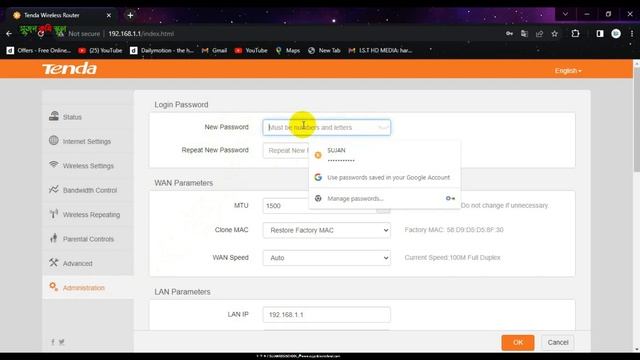Screen dimensions: 640x360
Task: Open Tenda's Twitter page icon
Action: [x=61, y=342]
